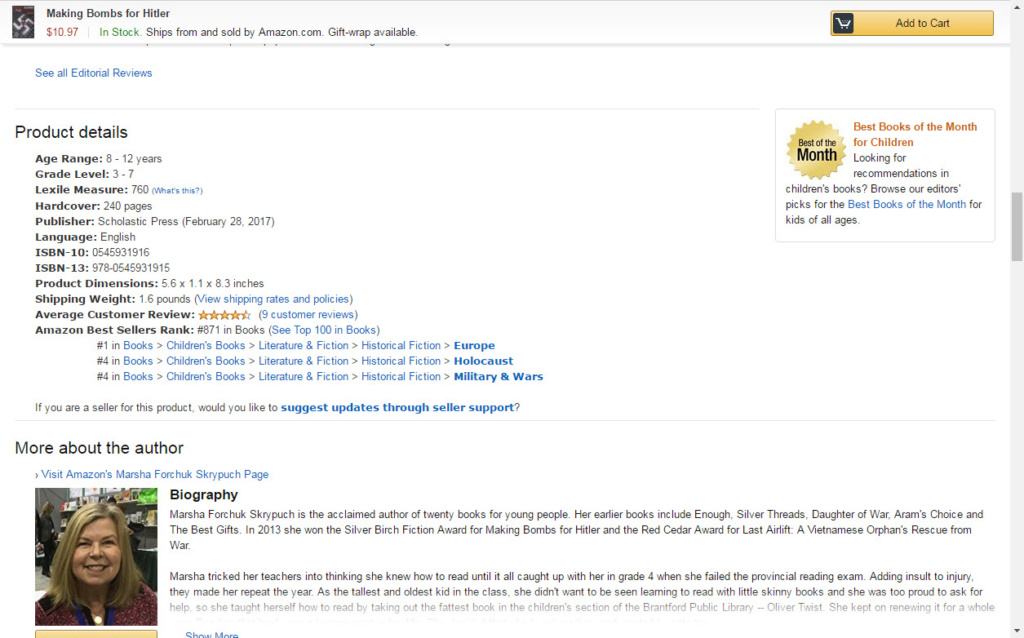Open the Lexile 'What's this?' link
The width and height of the screenshot is (1024, 638).
tap(177, 190)
